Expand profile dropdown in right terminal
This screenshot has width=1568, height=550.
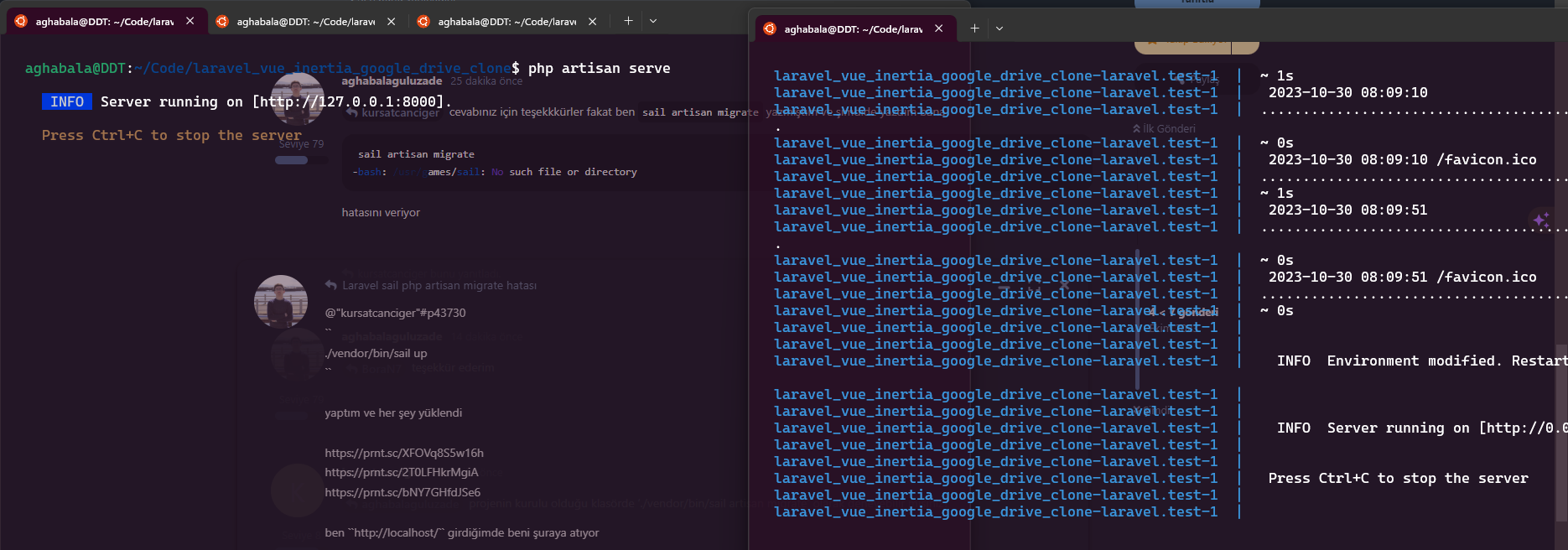pyautogui.click(x=999, y=29)
